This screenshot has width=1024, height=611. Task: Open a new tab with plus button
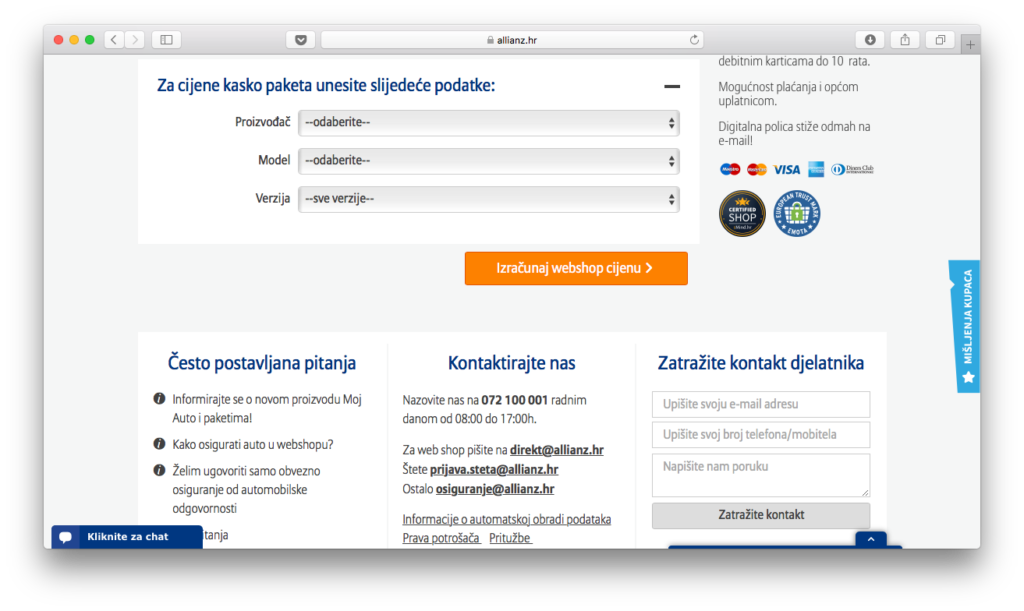(x=970, y=45)
